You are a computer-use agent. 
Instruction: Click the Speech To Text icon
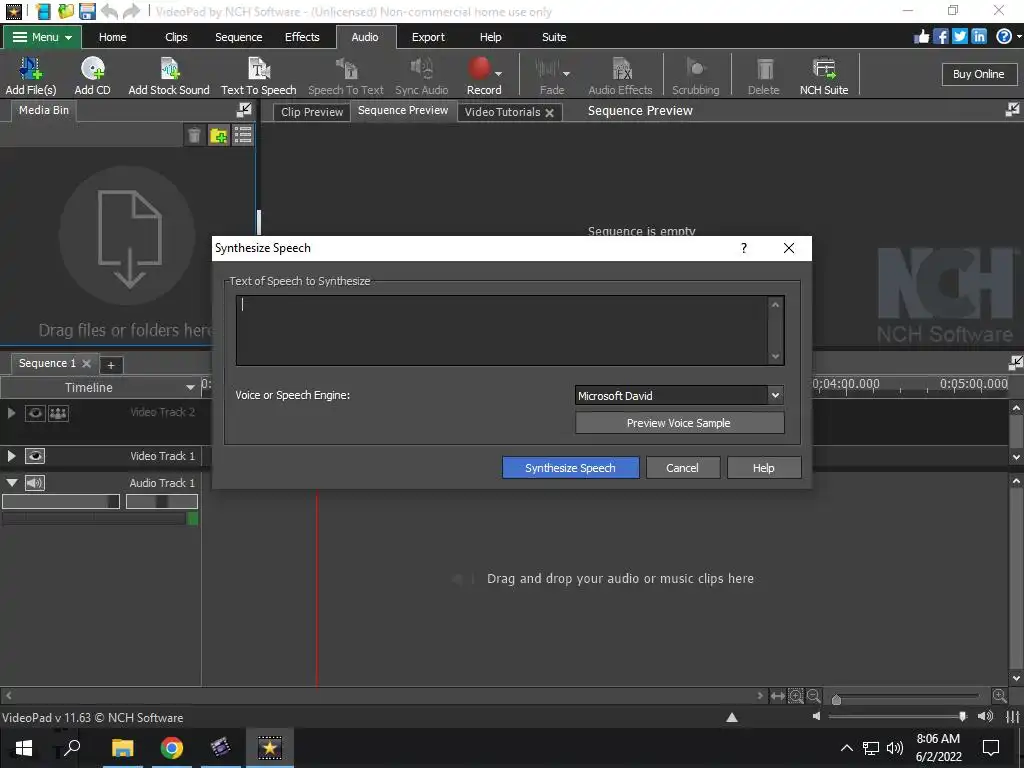tap(345, 76)
